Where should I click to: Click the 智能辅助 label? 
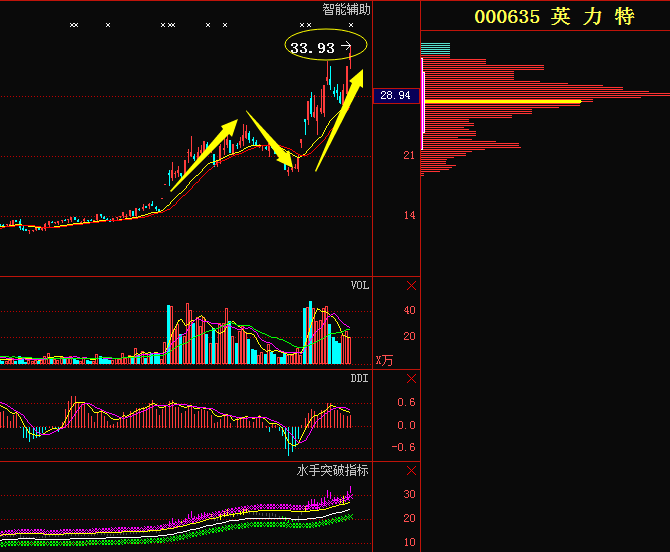[346, 9]
